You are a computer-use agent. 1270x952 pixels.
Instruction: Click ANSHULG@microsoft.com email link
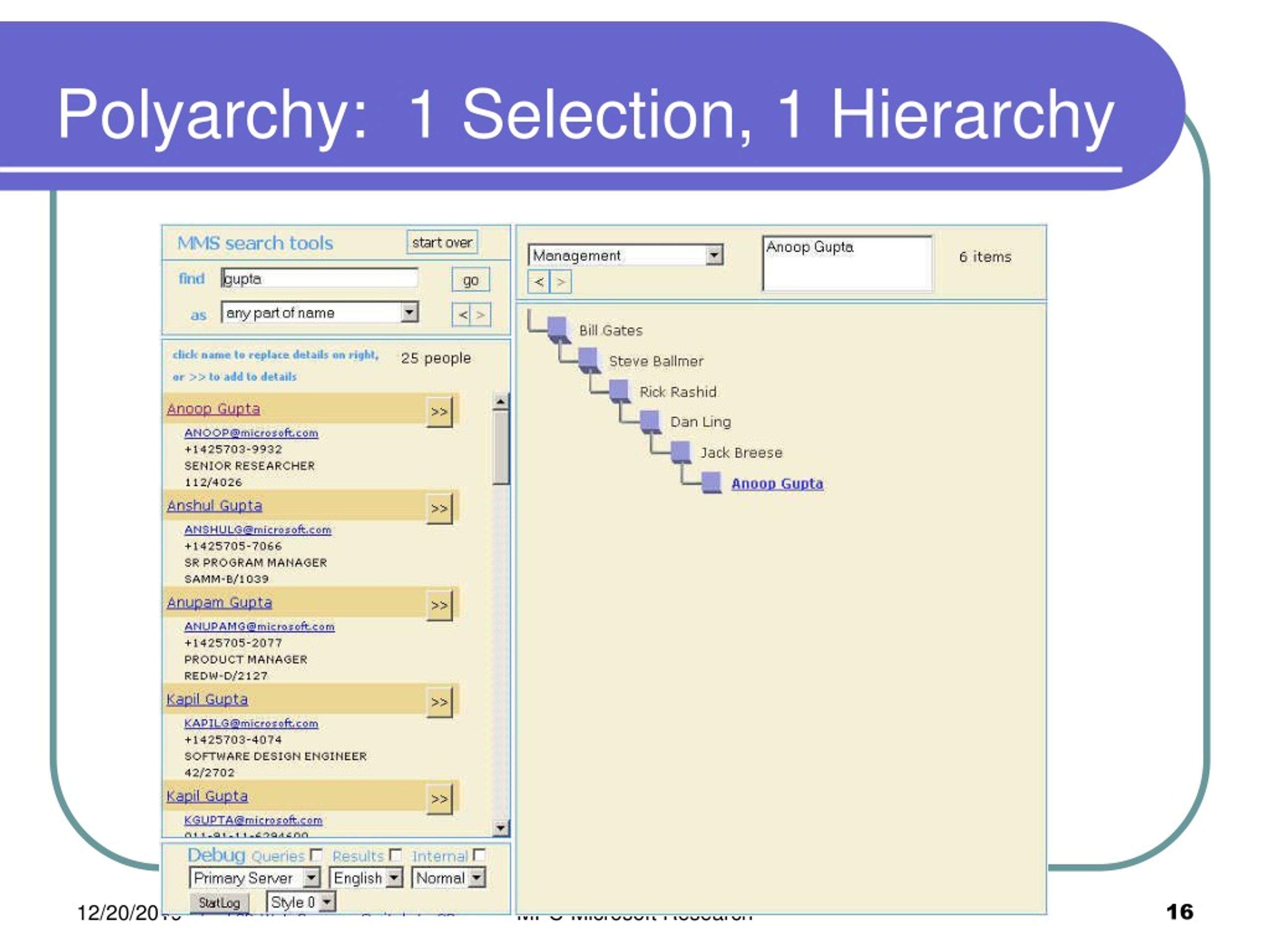pos(258,530)
